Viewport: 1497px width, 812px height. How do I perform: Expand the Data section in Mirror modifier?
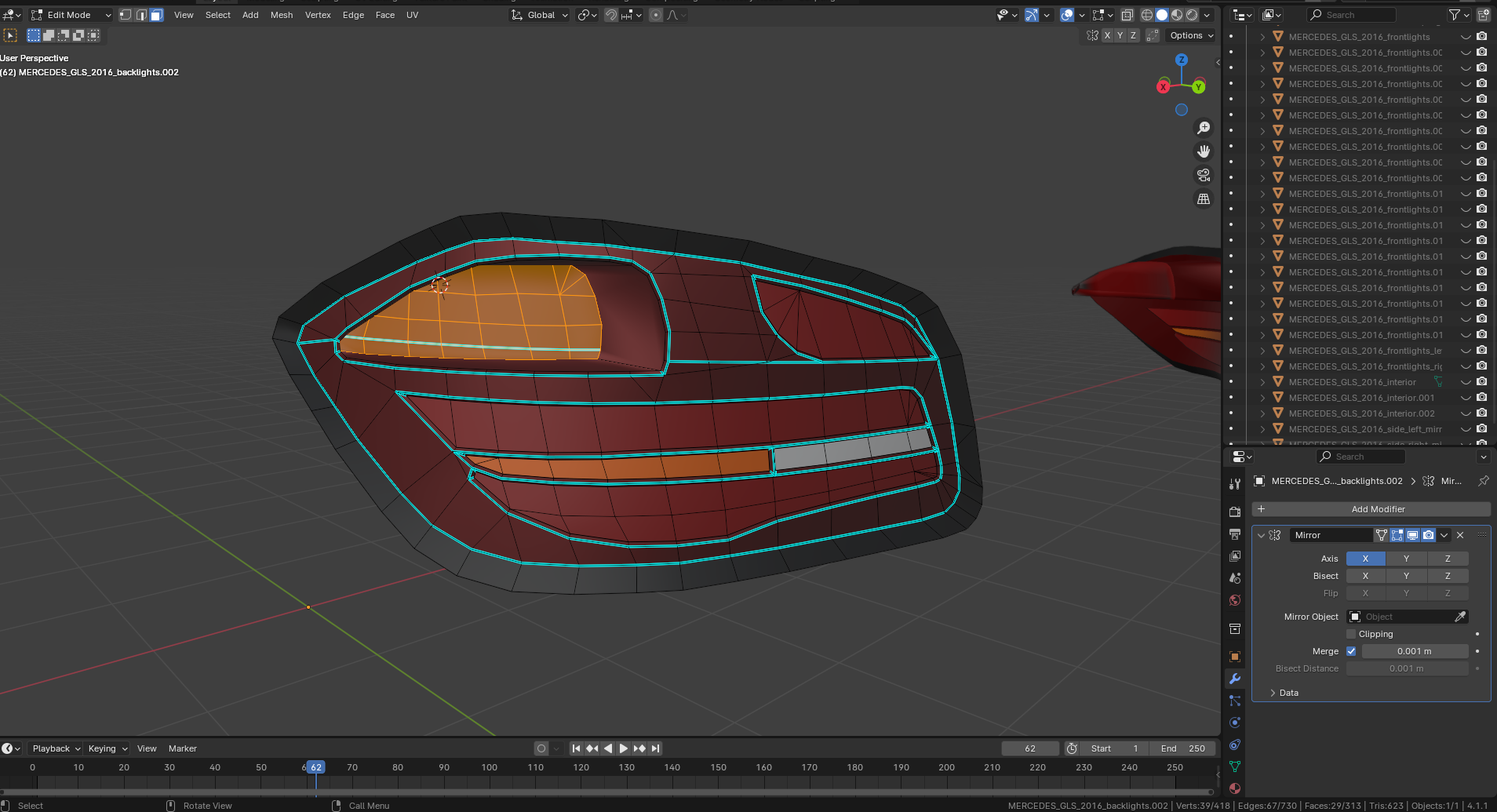coord(1288,693)
